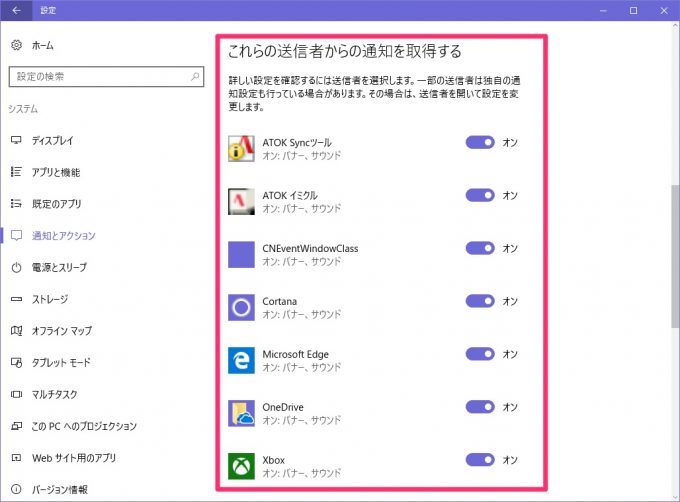Select マルチタスク in sidebar
Viewport: 680px width, 502px height.
(54, 394)
